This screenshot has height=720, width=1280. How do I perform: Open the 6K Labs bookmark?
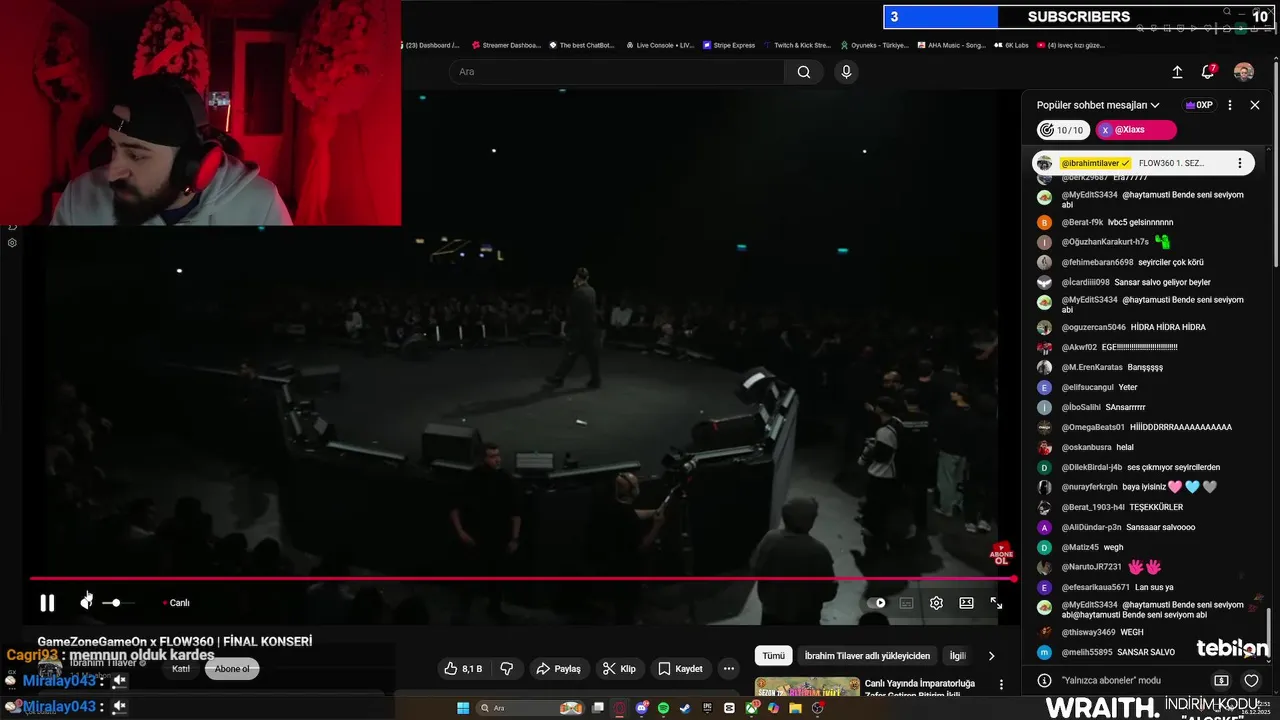click(x=1011, y=45)
